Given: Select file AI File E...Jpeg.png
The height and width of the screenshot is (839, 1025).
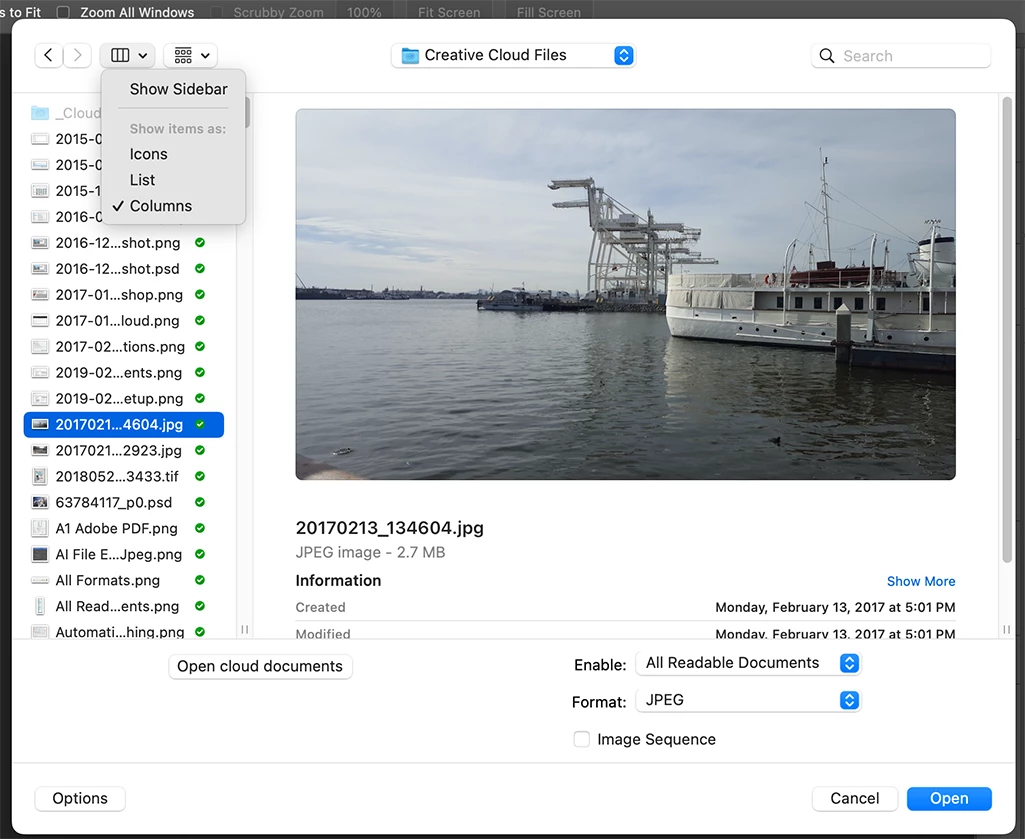Looking at the screenshot, I should [124, 555].
